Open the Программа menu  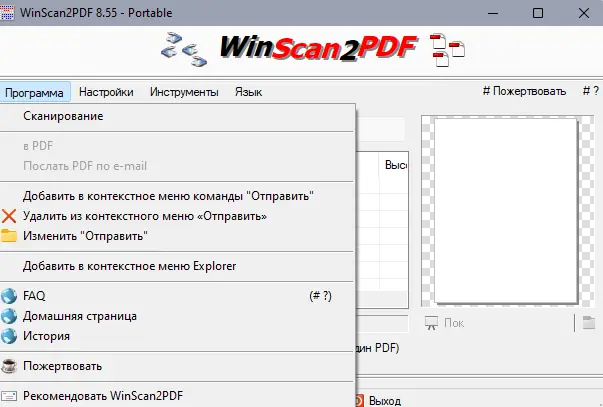click(35, 92)
